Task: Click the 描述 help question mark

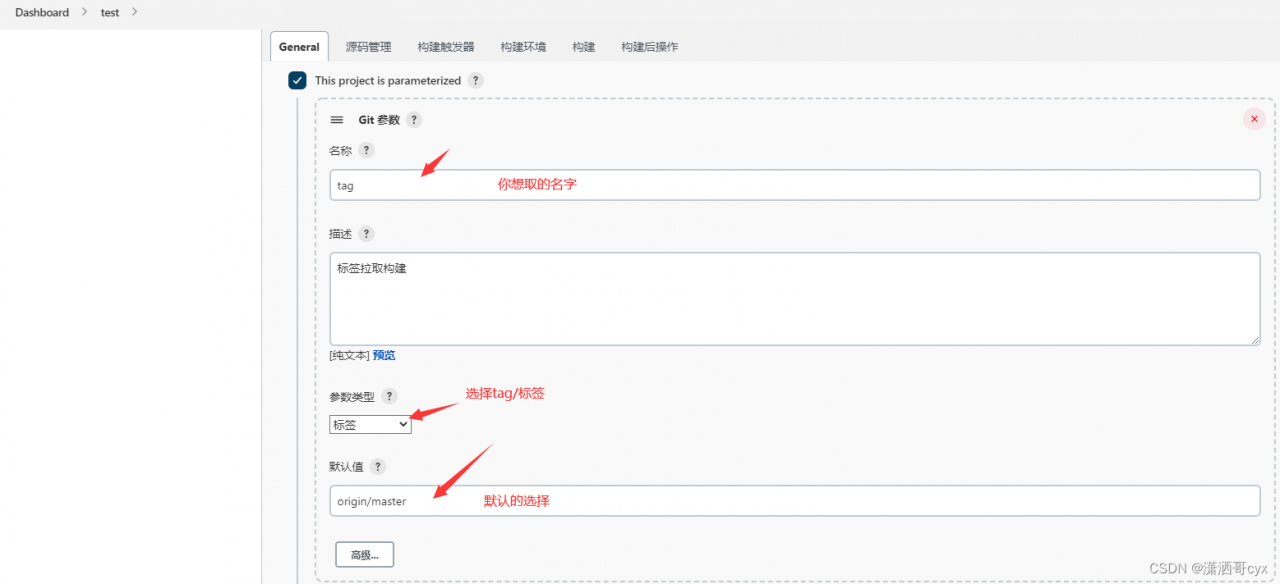Action: [x=365, y=233]
